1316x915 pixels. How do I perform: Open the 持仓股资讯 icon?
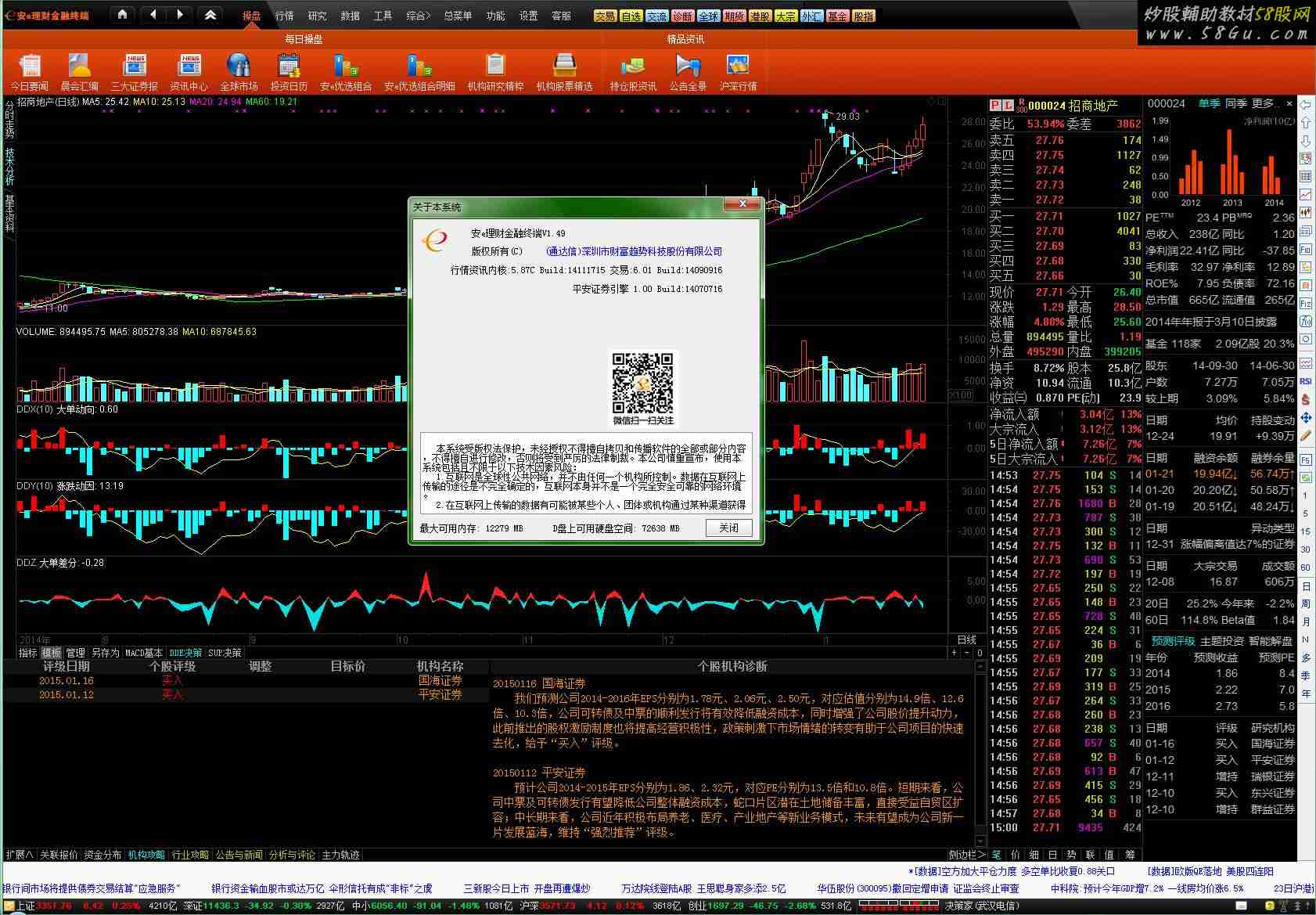coord(633,72)
